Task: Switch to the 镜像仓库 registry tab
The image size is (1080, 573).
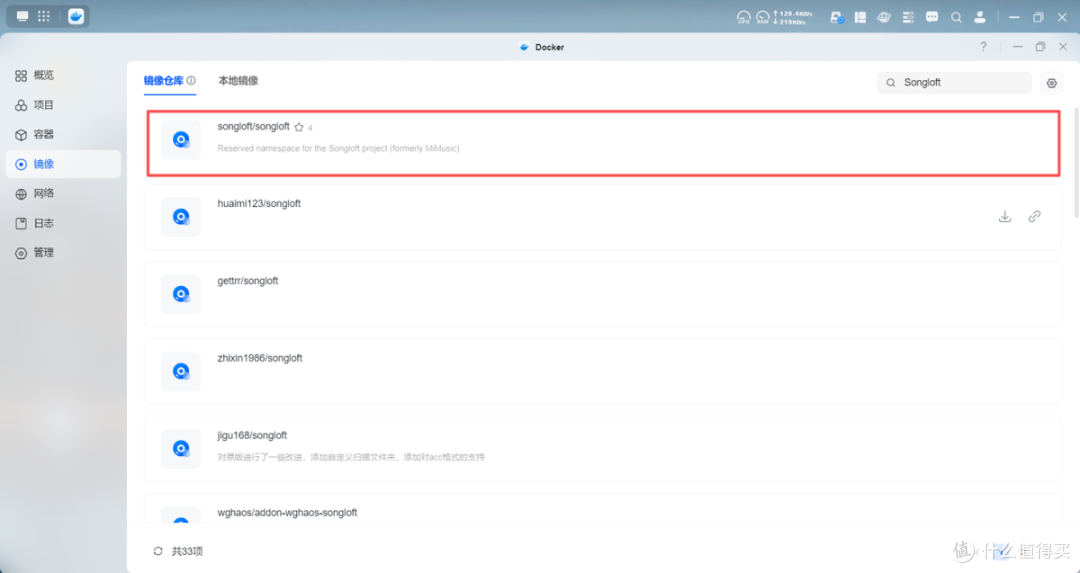Action: (164, 81)
